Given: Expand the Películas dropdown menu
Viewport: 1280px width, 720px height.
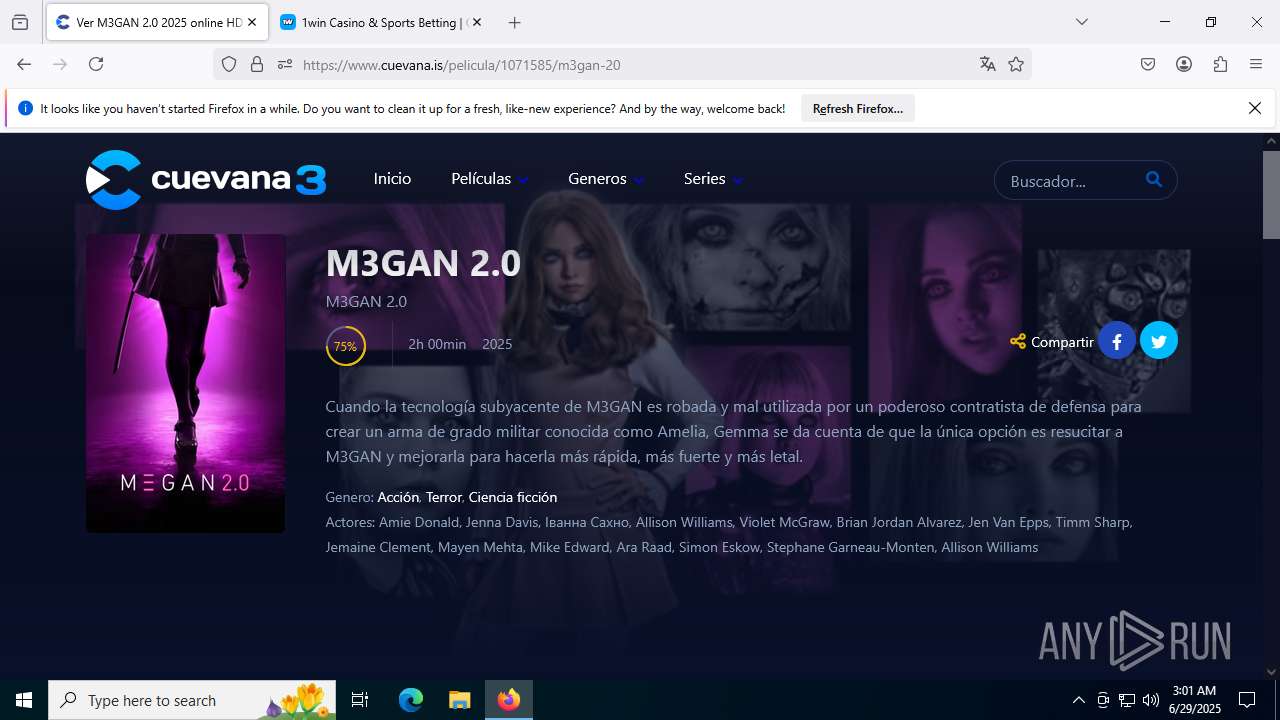Looking at the screenshot, I should pos(490,179).
